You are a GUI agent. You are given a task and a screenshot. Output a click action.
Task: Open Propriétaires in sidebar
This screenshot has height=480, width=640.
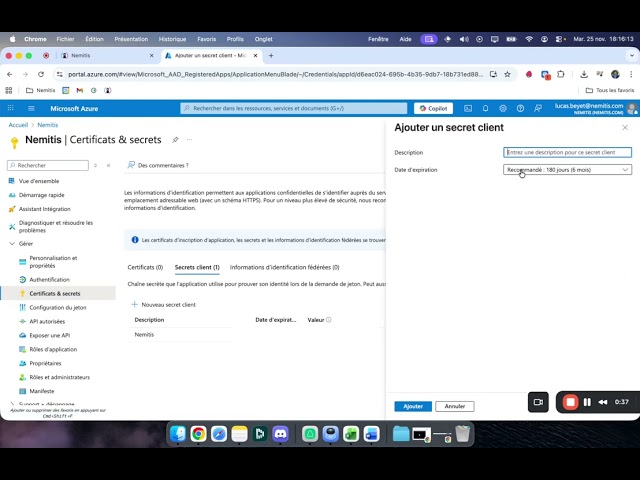point(45,363)
